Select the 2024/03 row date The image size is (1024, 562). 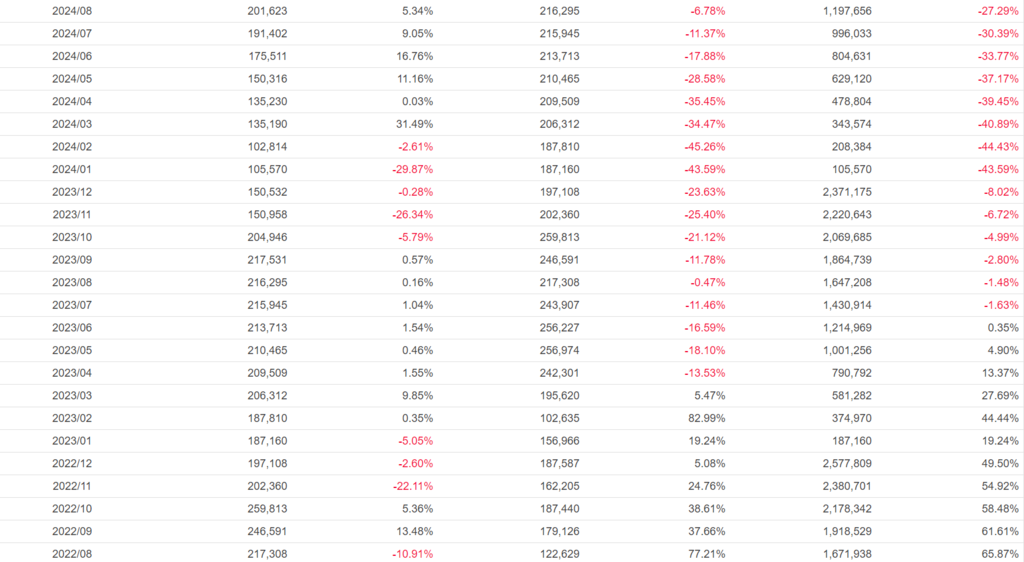71,124
